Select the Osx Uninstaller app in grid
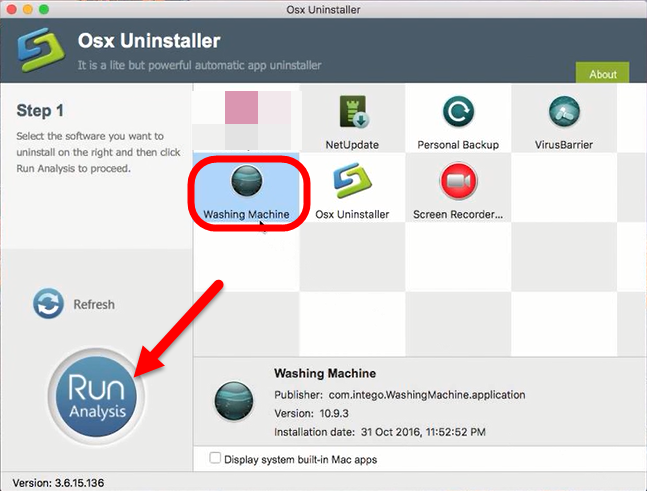647x491 pixels. tap(353, 182)
